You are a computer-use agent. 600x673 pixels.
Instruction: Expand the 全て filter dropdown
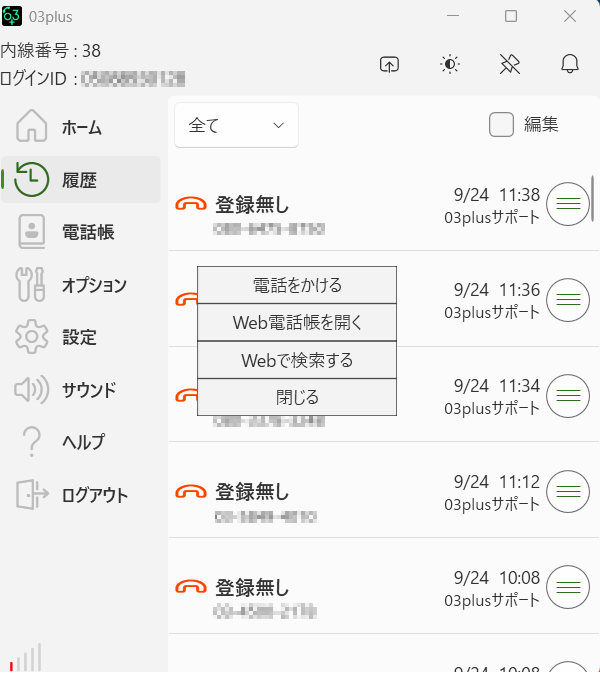(x=236, y=125)
